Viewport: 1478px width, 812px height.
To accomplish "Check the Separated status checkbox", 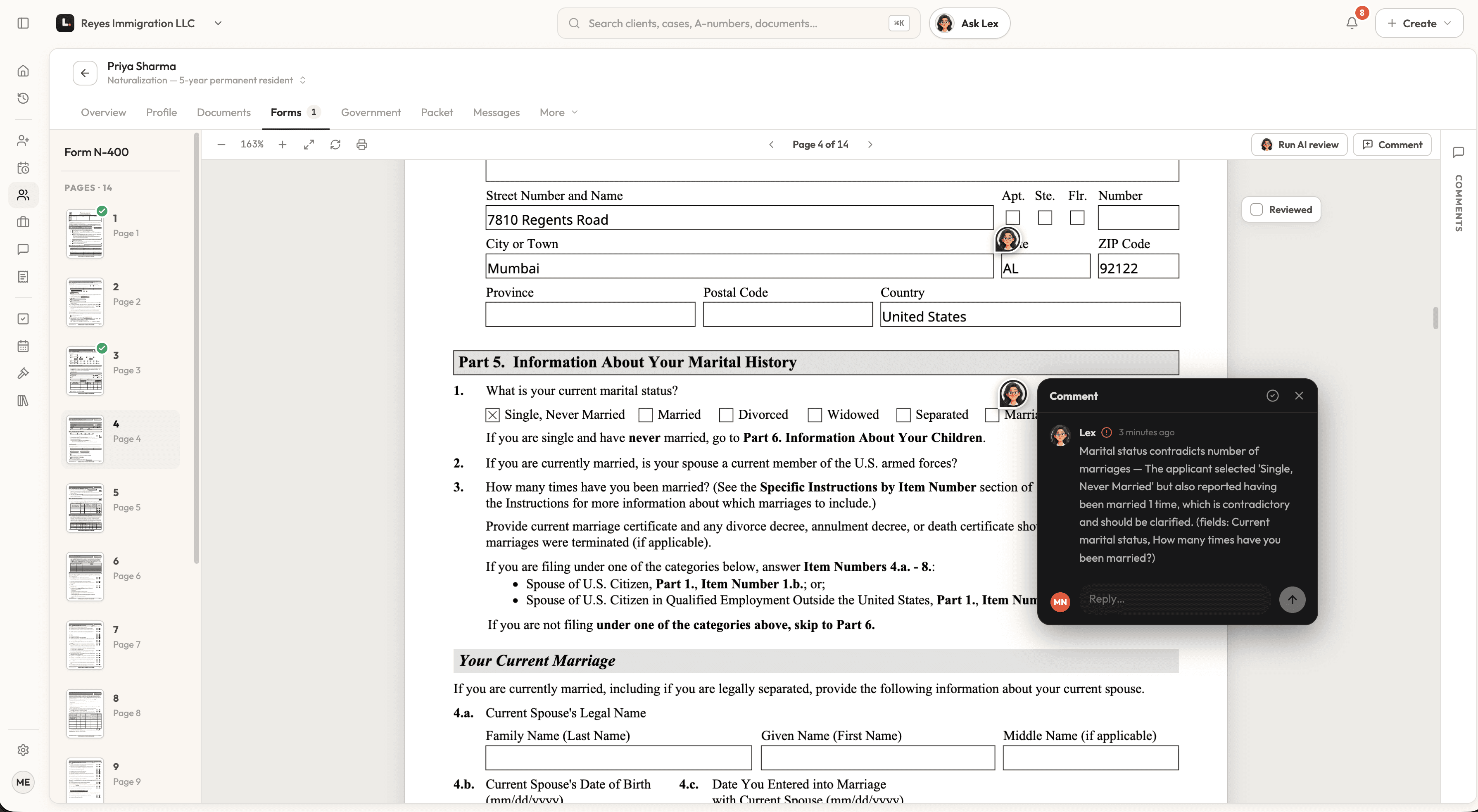I will tap(903, 415).
